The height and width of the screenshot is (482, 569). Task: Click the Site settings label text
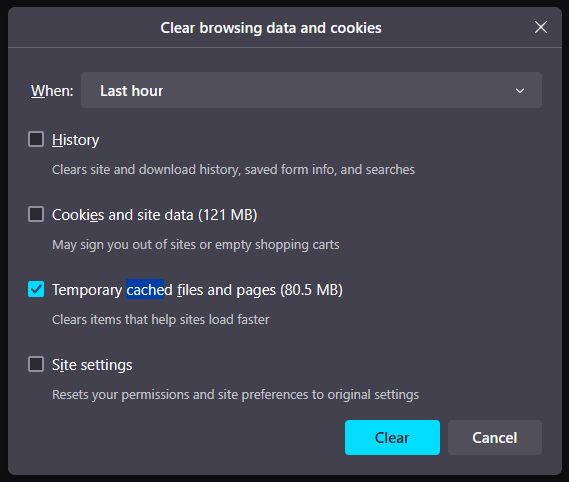(92, 365)
